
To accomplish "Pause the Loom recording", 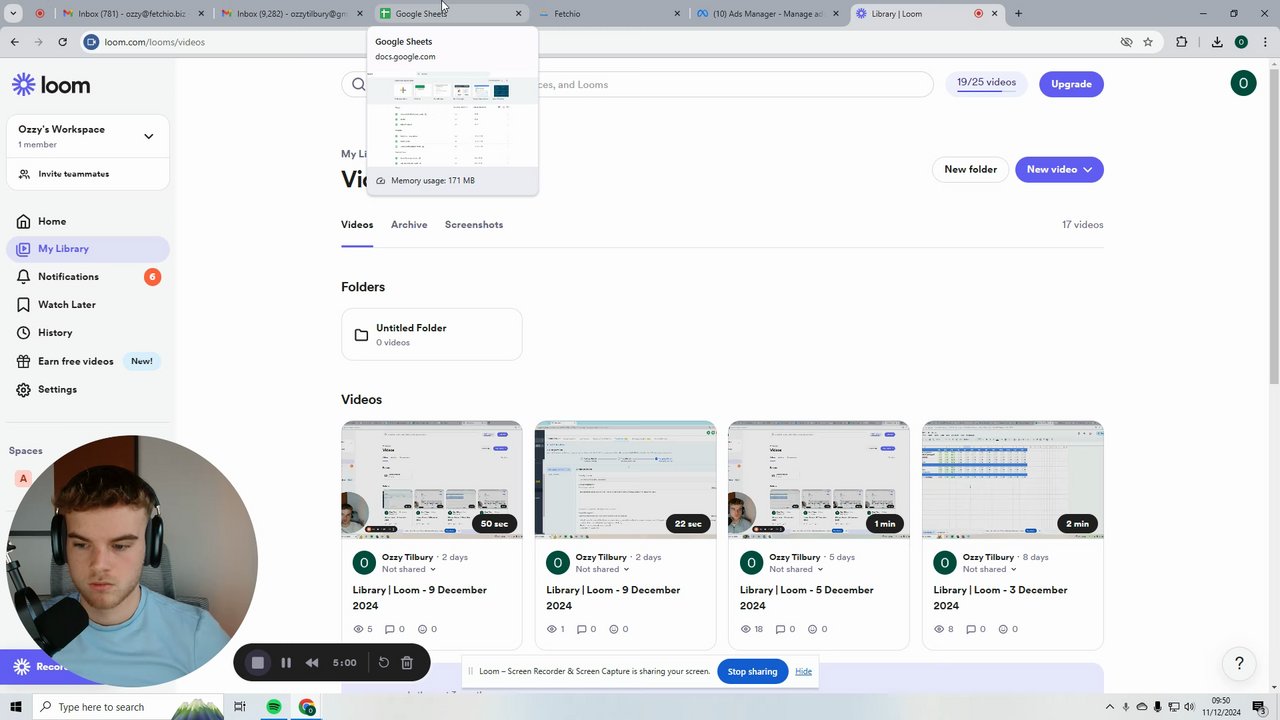I will [x=286, y=662].
